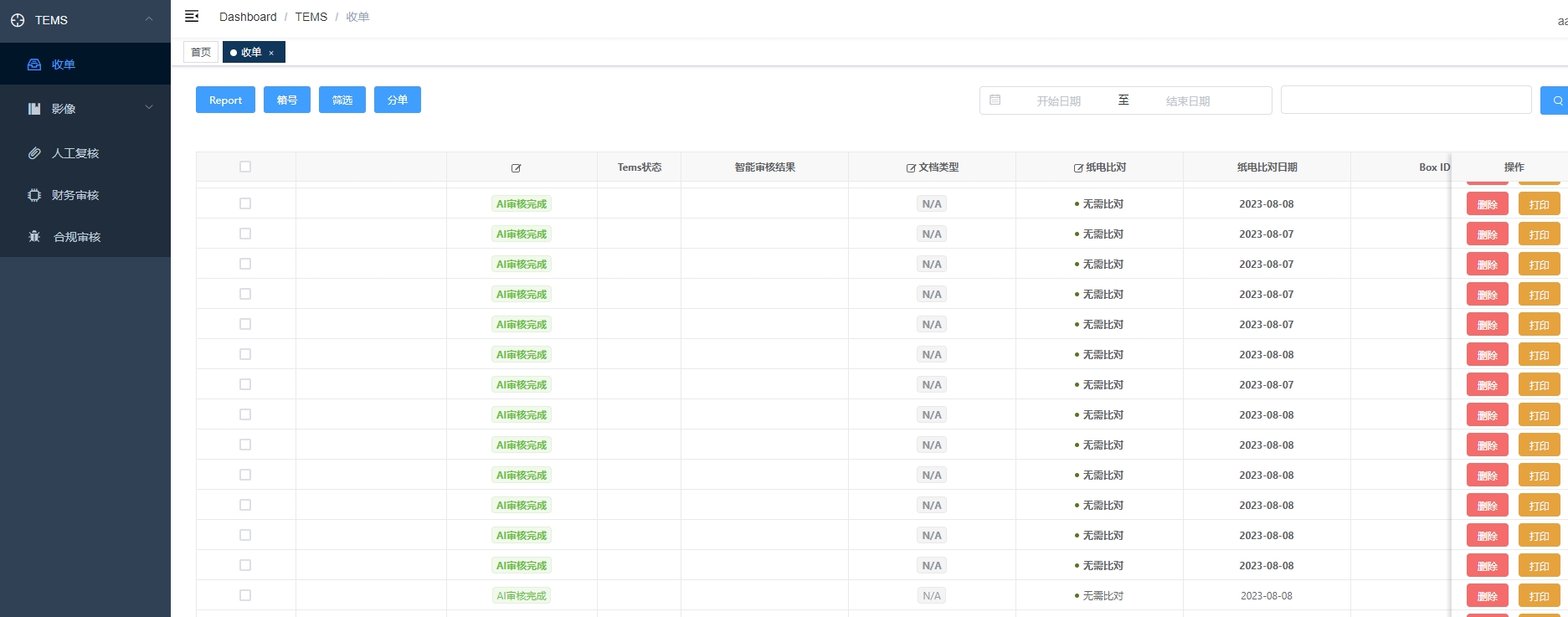Close the 收单 tab with its x

point(271,53)
